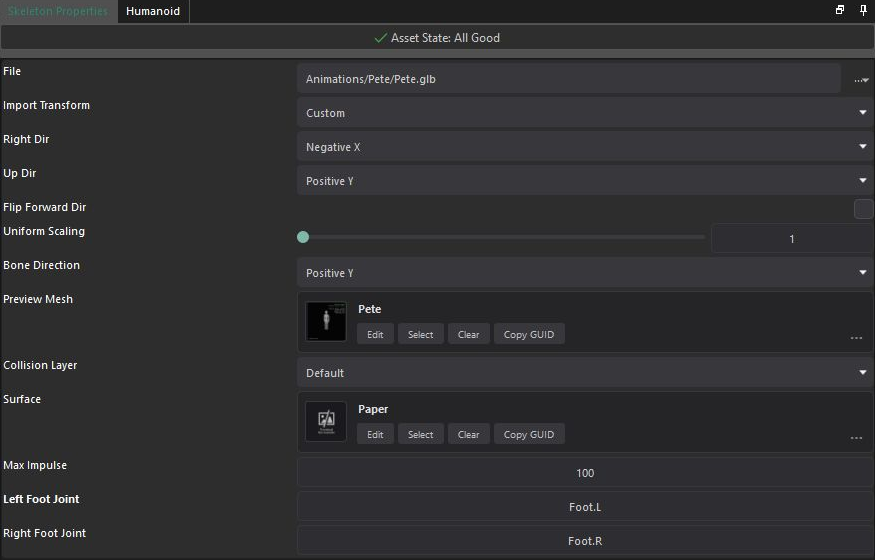Click the Left Foot Joint label
The image size is (875, 560).
[41, 499]
